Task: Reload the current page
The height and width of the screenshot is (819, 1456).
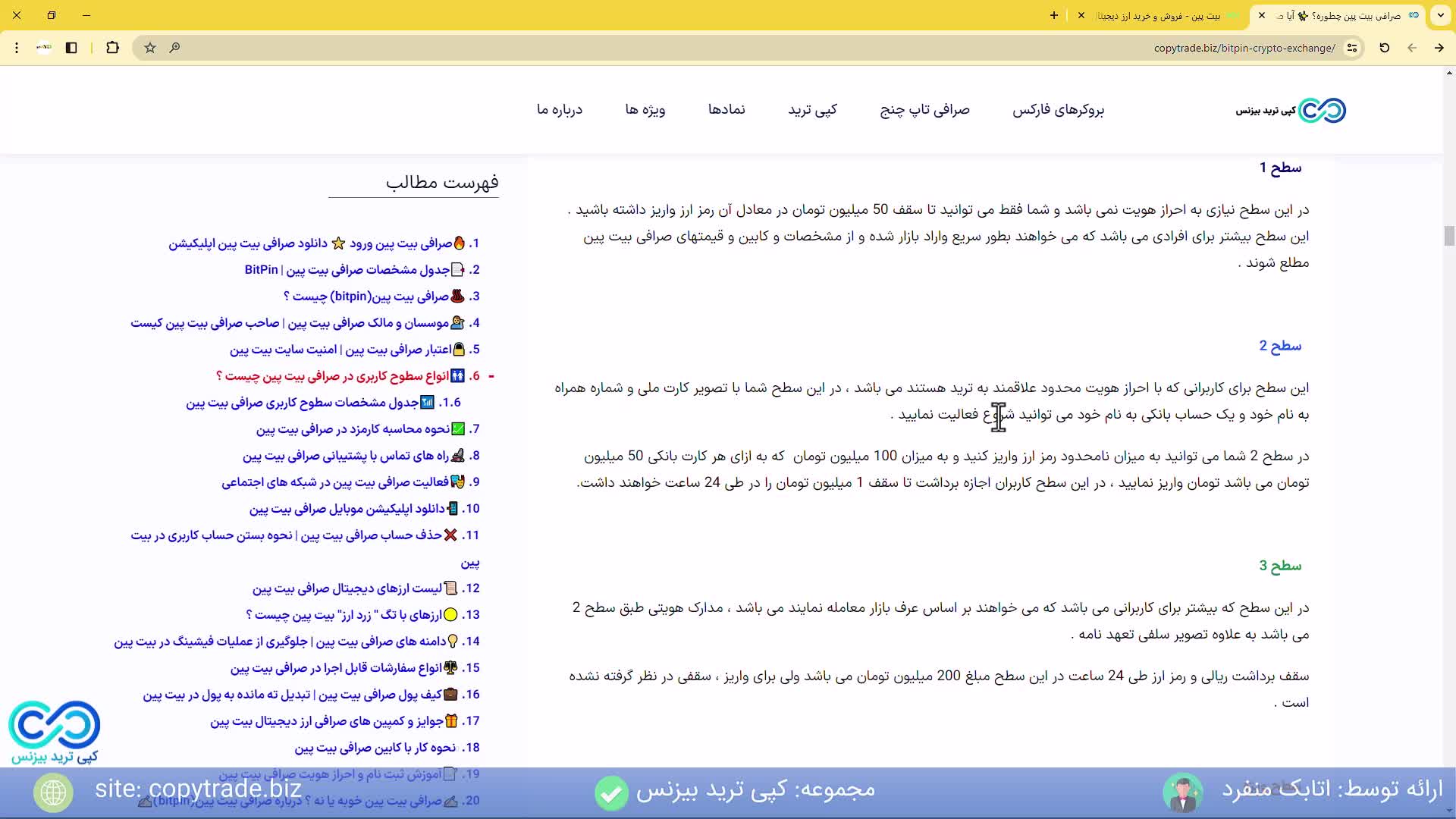Action: point(1385,48)
